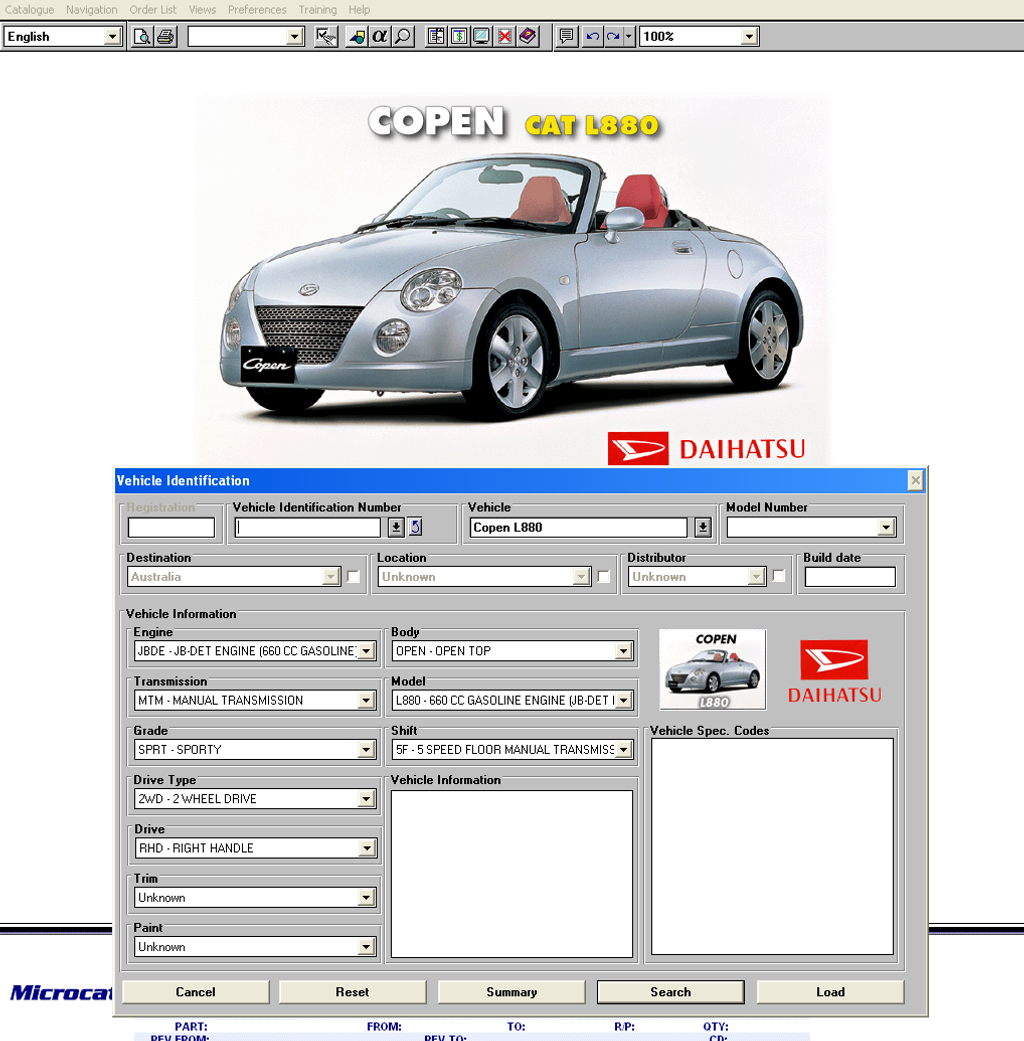
Task: Open the Catalogue menu
Action: pos(29,9)
